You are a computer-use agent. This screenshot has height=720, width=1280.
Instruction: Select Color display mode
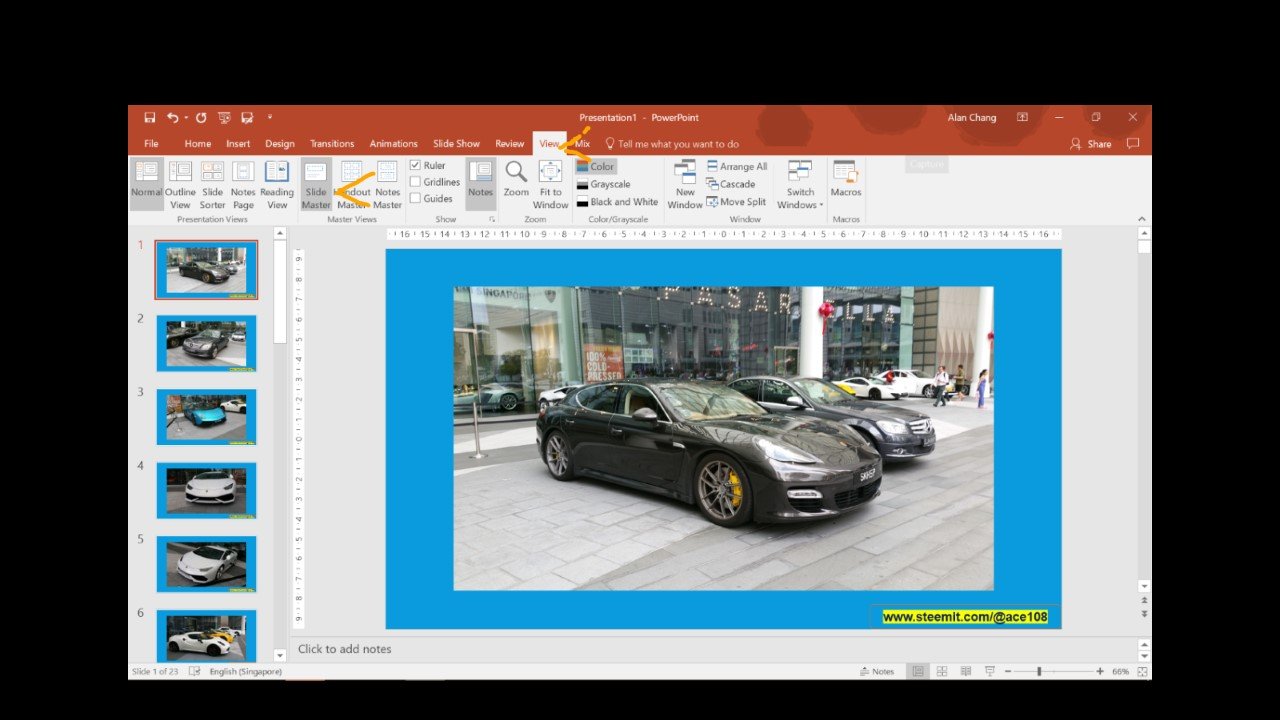pyautogui.click(x=596, y=167)
